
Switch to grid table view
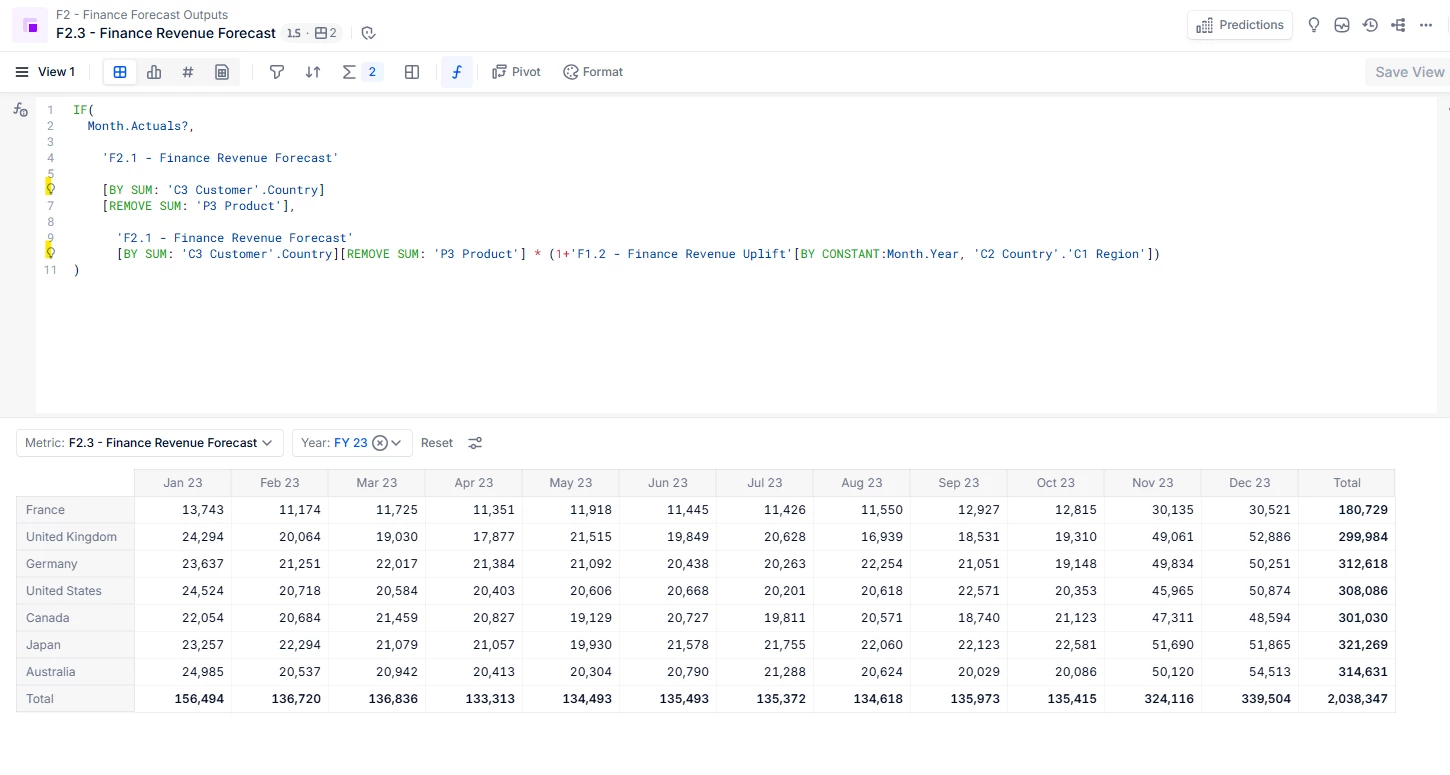pos(120,72)
